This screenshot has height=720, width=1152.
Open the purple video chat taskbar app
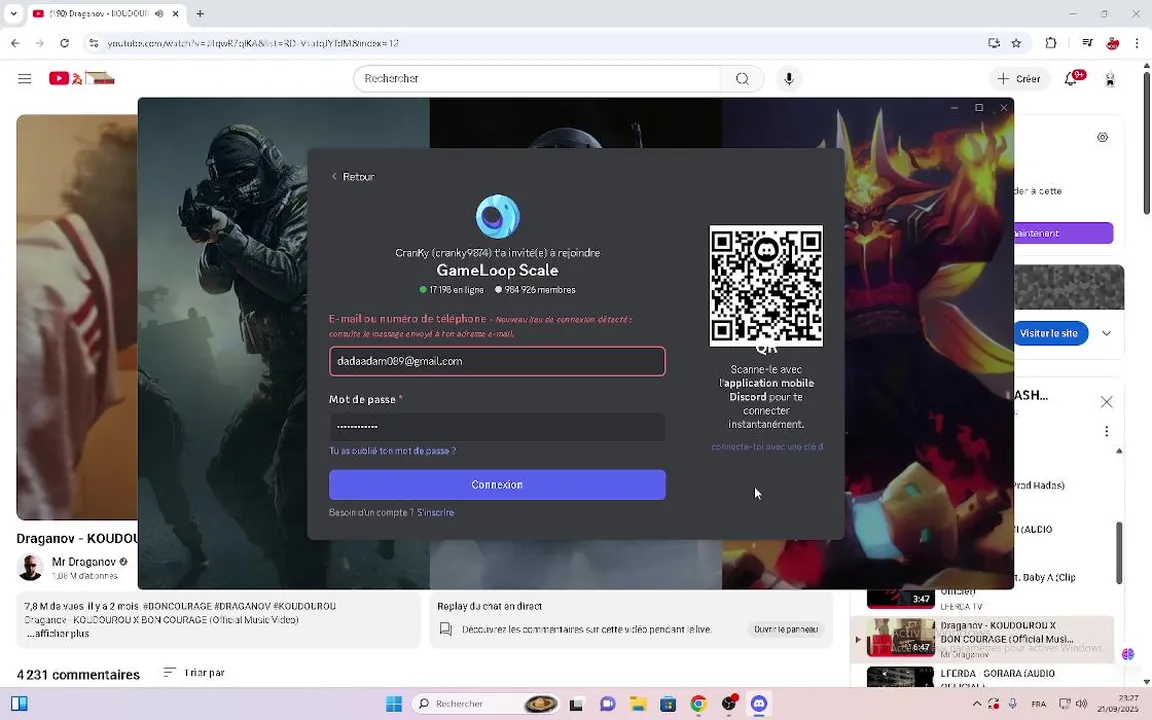pos(607,704)
